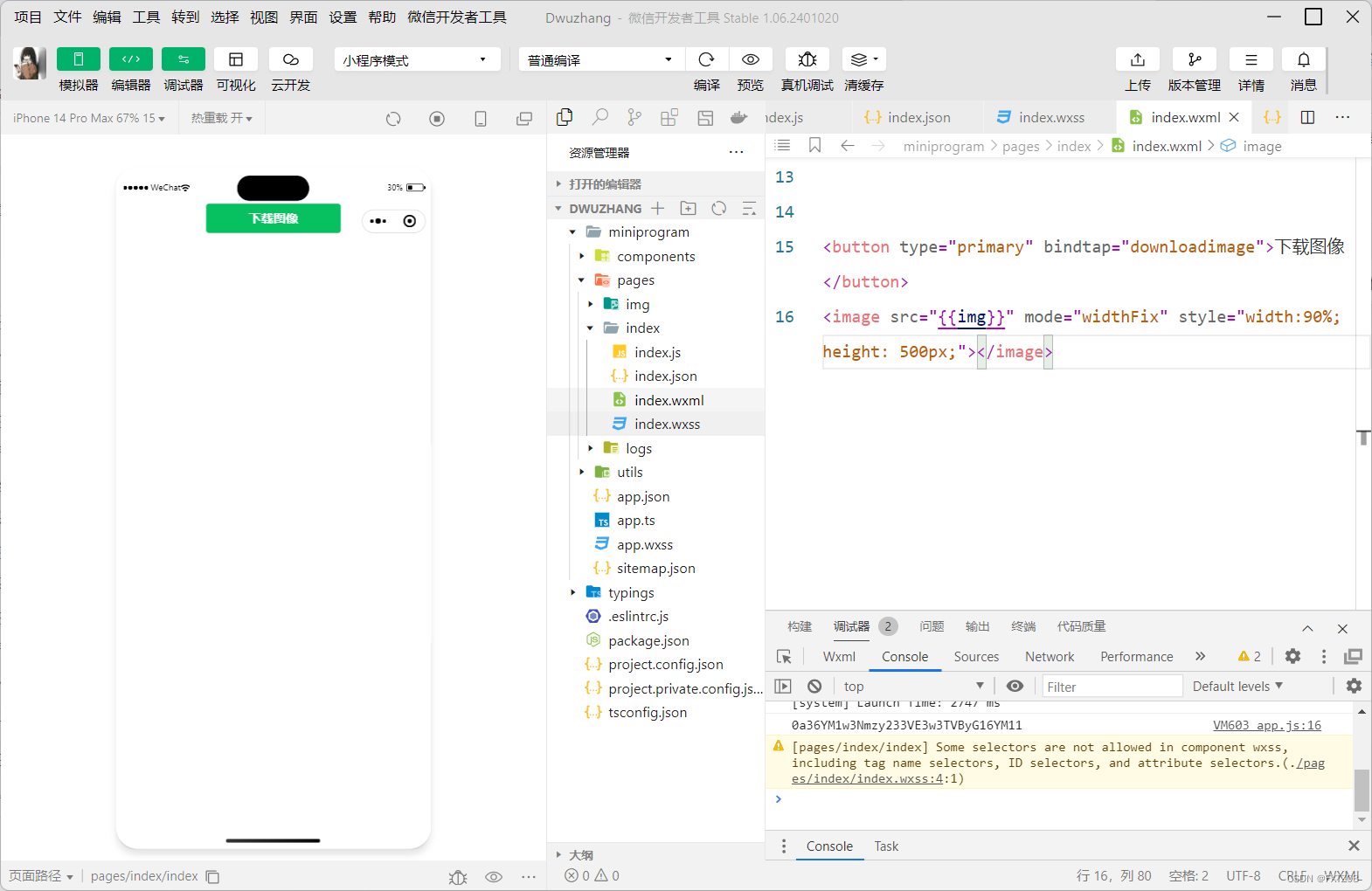This screenshot has height=891, width=1372.
Task: Toggle the debugger panel button
Action: [x=184, y=59]
